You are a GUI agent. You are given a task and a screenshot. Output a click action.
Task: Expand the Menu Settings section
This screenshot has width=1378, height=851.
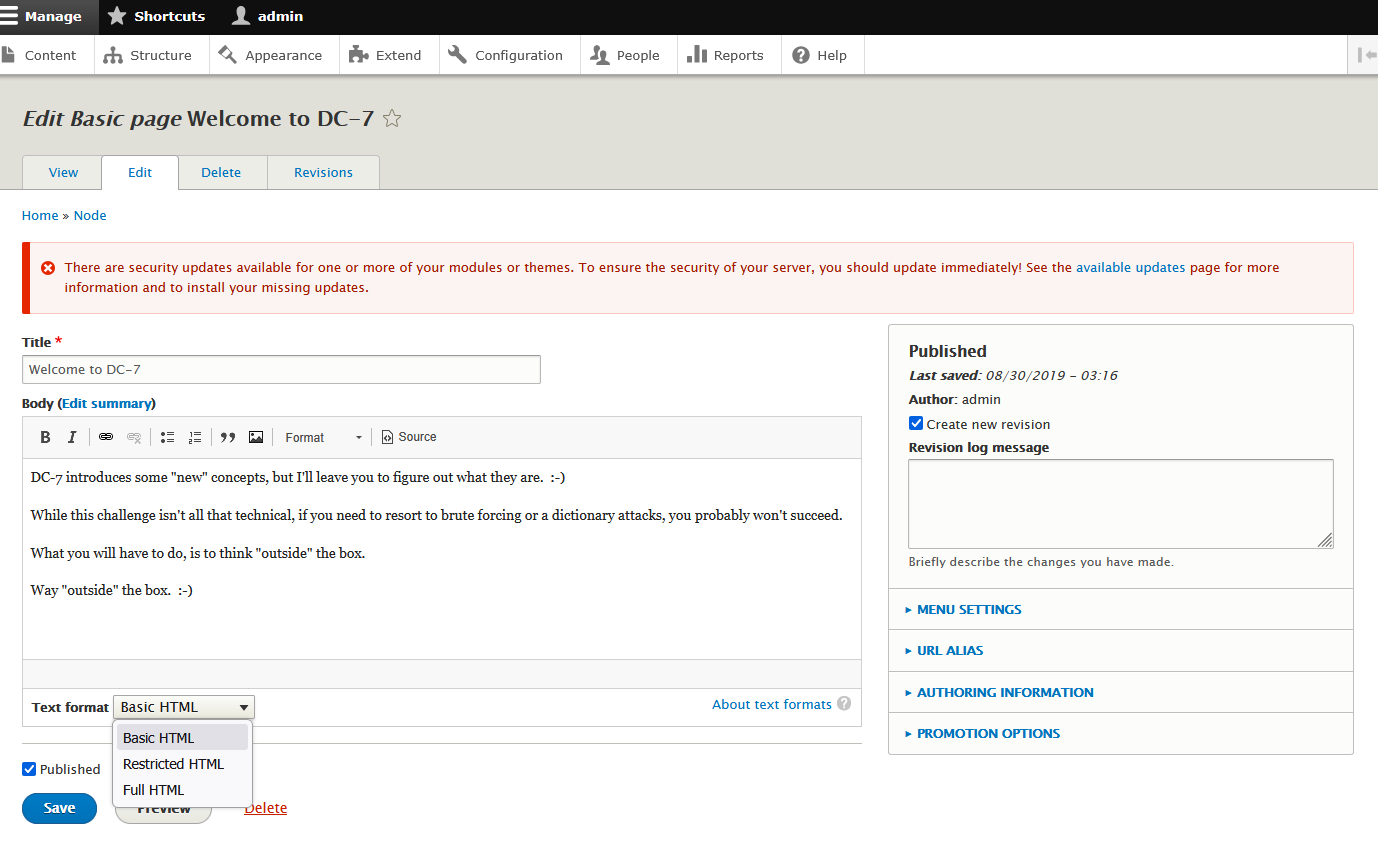pyautogui.click(x=969, y=609)
